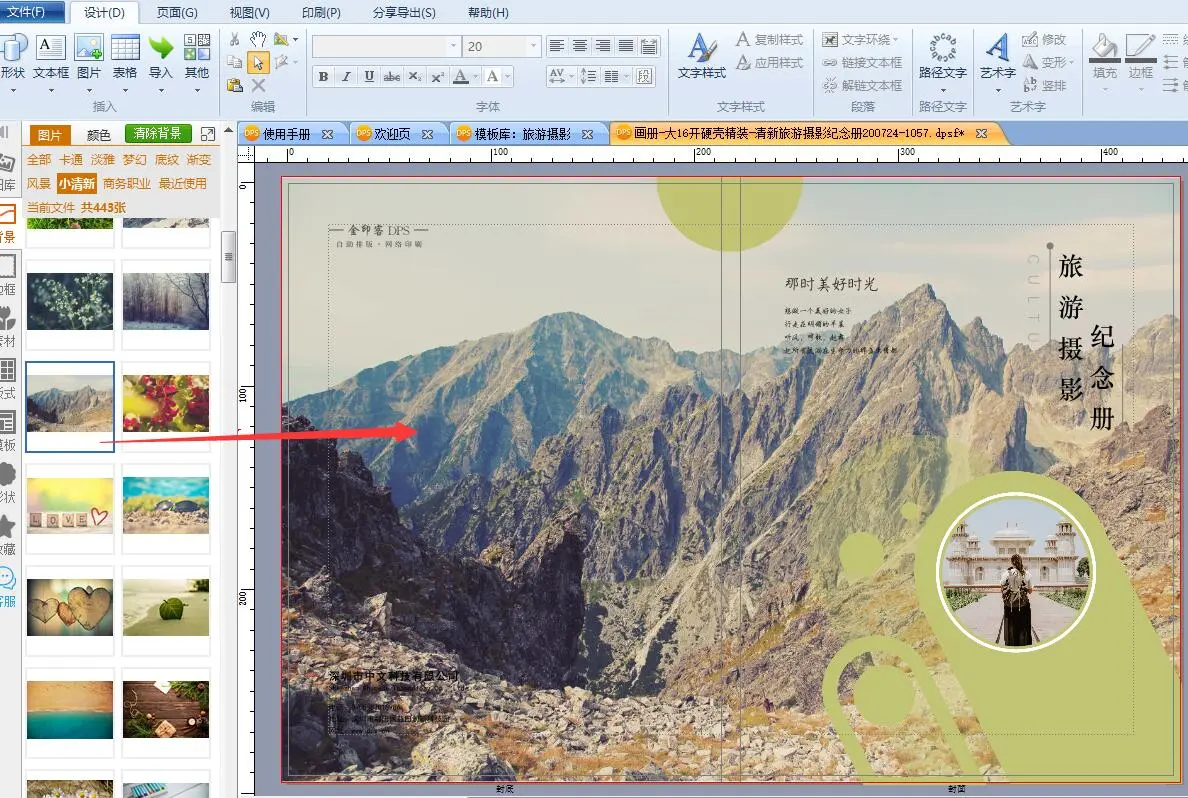Image resolution: width=1188 pixels, height=798 pixels.
Task: Click the 路径文字 path text icon
Action: click(x=943, y=49)
